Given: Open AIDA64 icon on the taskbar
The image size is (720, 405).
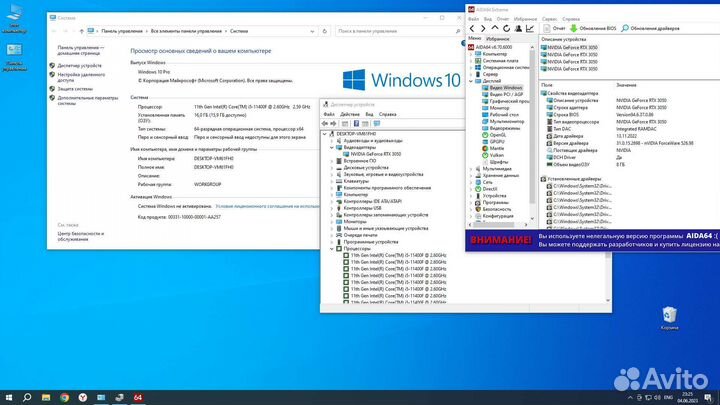Looking at the screenshot, I should pyautogui.click(x=138, y=398).
